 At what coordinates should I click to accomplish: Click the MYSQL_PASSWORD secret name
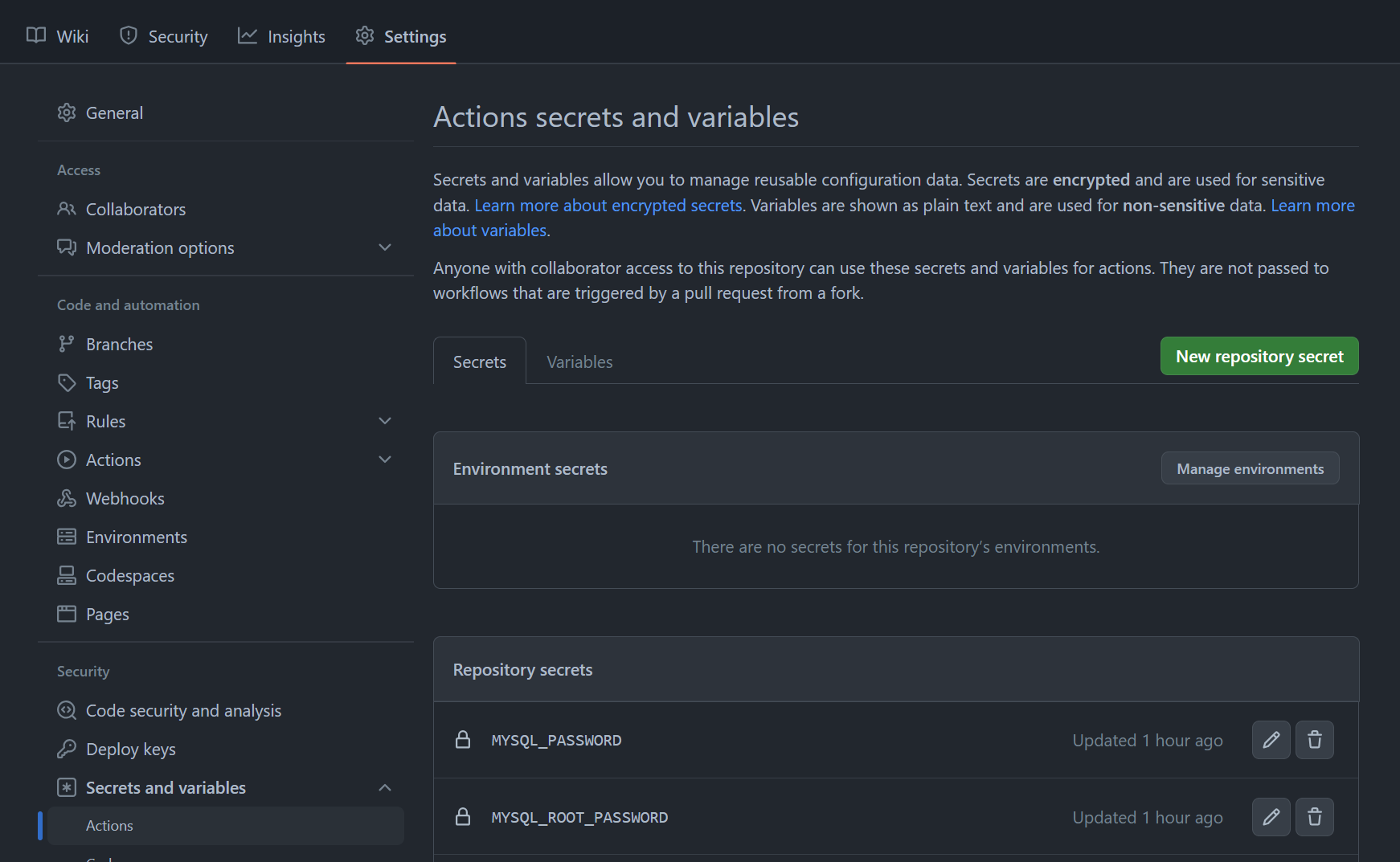pos(556,741)
